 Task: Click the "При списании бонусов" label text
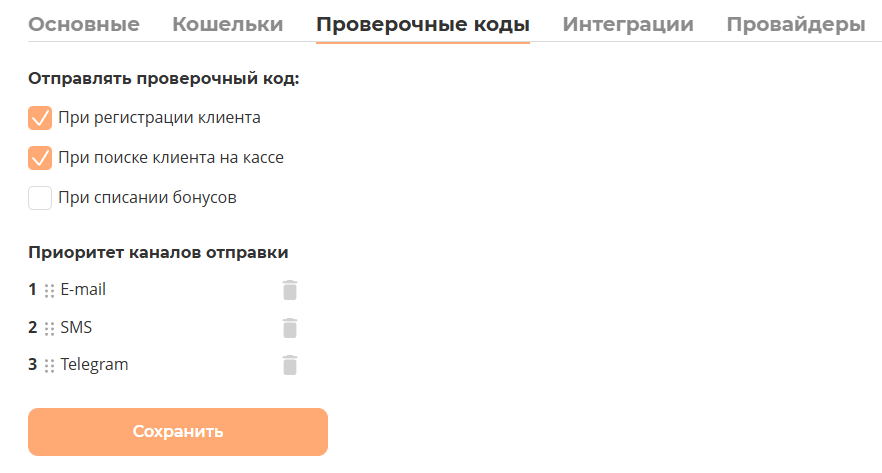click(x=148, y=198)
